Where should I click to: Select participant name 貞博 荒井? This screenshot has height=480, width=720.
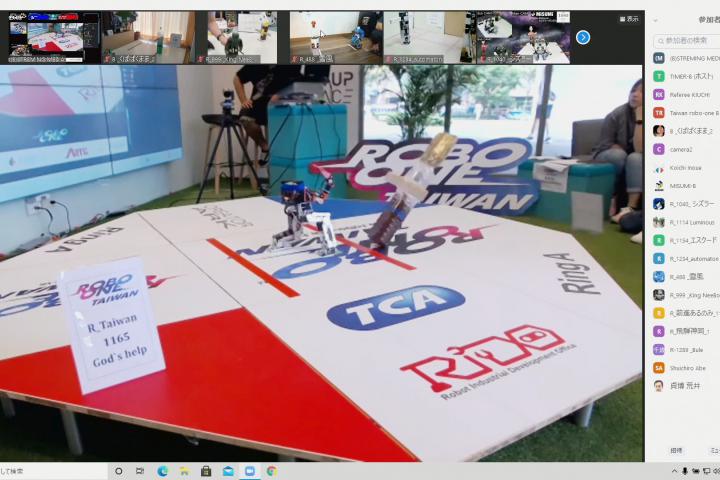tap(685, 386)
